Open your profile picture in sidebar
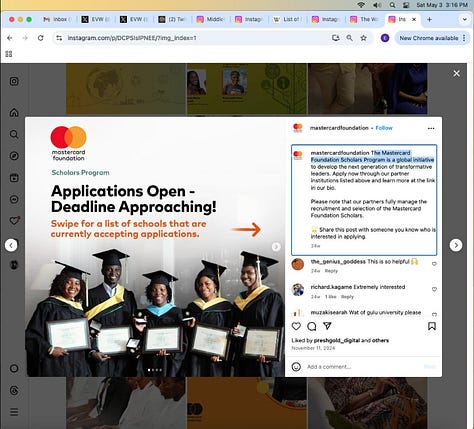This screenshot has height=429, width=474. [14, 265]
